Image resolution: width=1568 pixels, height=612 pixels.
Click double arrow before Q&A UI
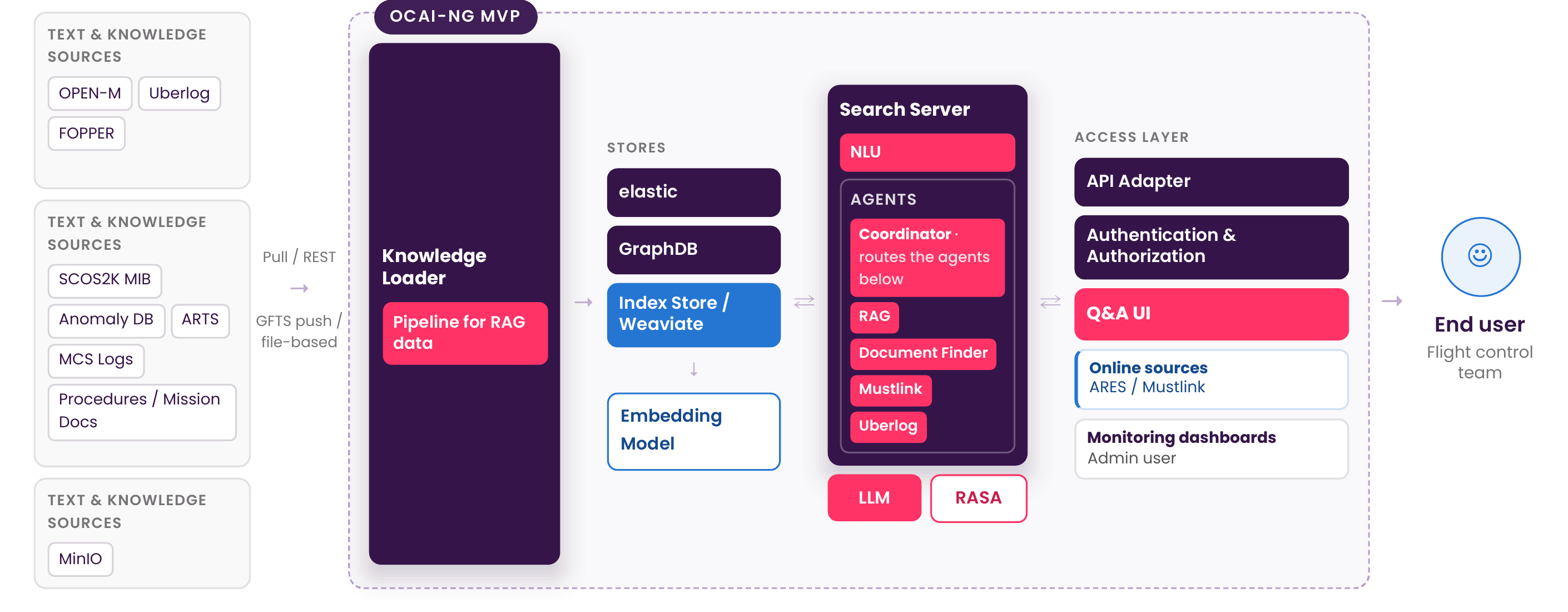[1050, 302]
